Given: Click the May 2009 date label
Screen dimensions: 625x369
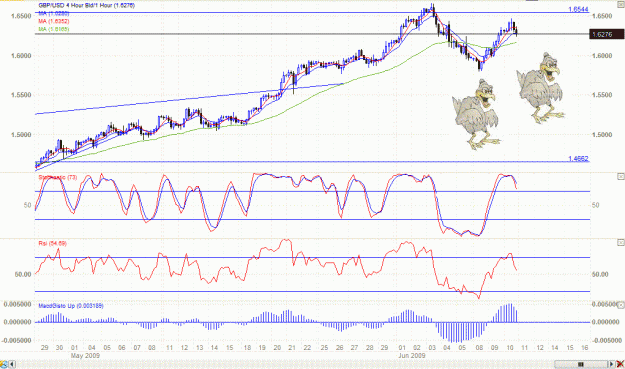Looking at the screenshot, I should [85, 355].
